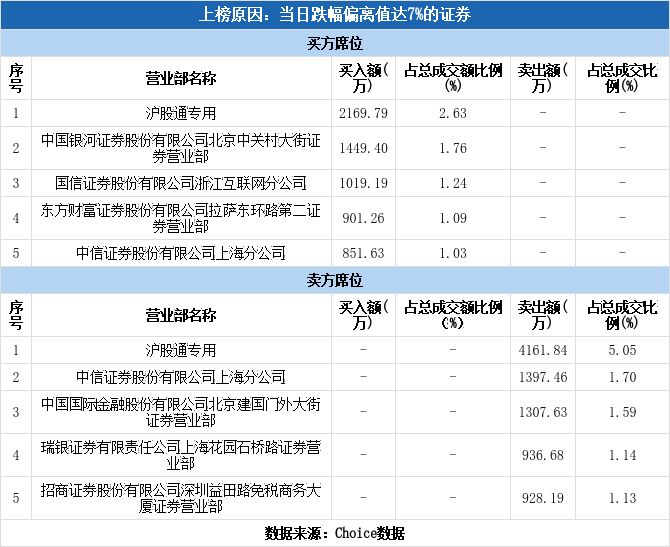Click percentage value 1.76
Image resolution: width=670 pixels, height=547 pixels.
pos(453,148)
